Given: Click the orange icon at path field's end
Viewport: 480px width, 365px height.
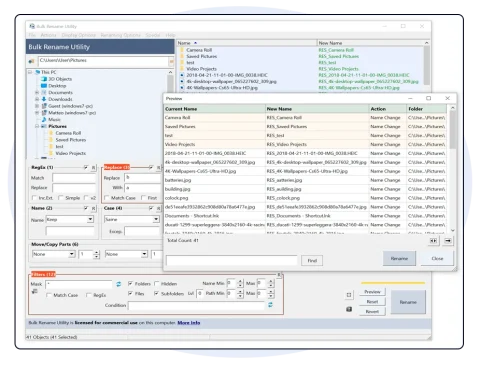Looking at the screenshot, I should (x=171, y=61).
